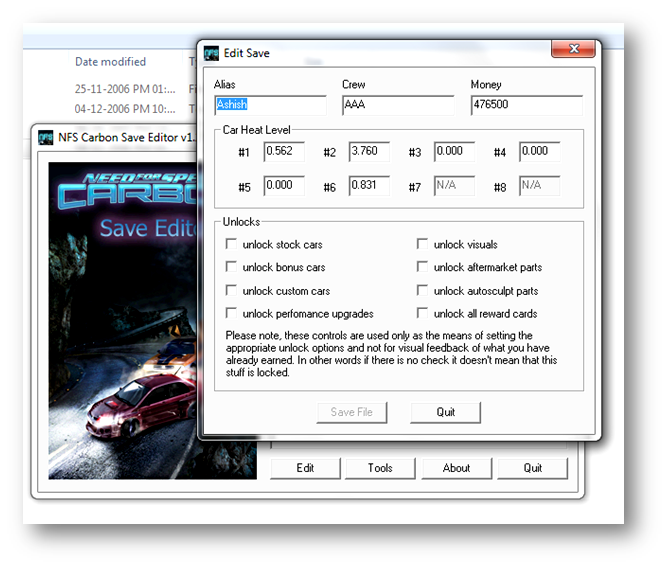Click the 'Please note' explanation text
This screenshot has width=667, height=567.
(x=391, y=354)
